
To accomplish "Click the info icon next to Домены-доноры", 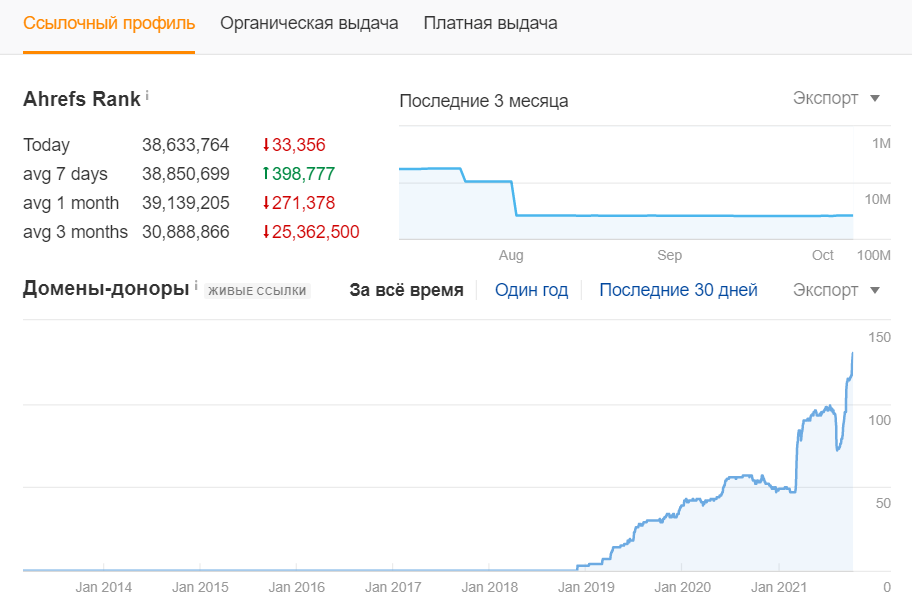I will (196, 286).
